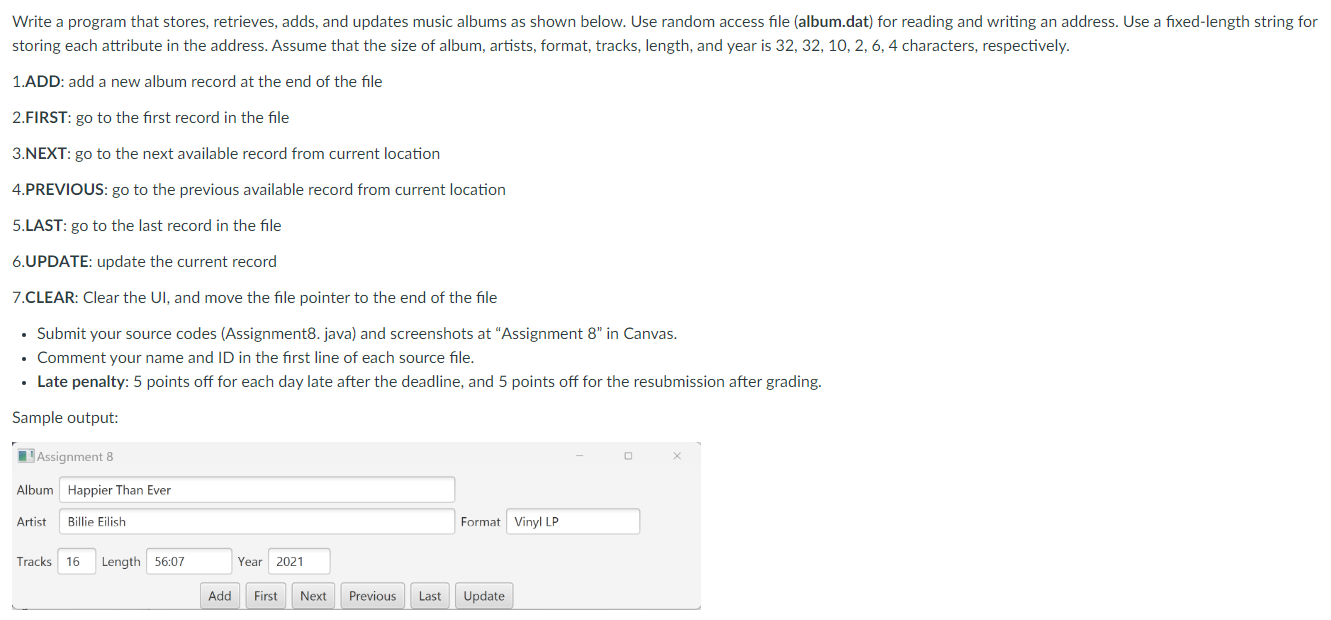1331x620 pixels.
Task: Click the Format field showing Vinyl LP
Action: 572,521
